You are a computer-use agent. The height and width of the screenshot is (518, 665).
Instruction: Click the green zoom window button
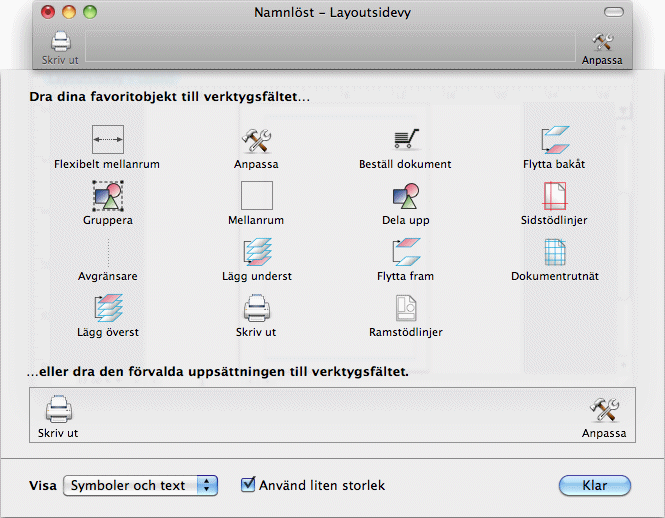coord(90,12)
